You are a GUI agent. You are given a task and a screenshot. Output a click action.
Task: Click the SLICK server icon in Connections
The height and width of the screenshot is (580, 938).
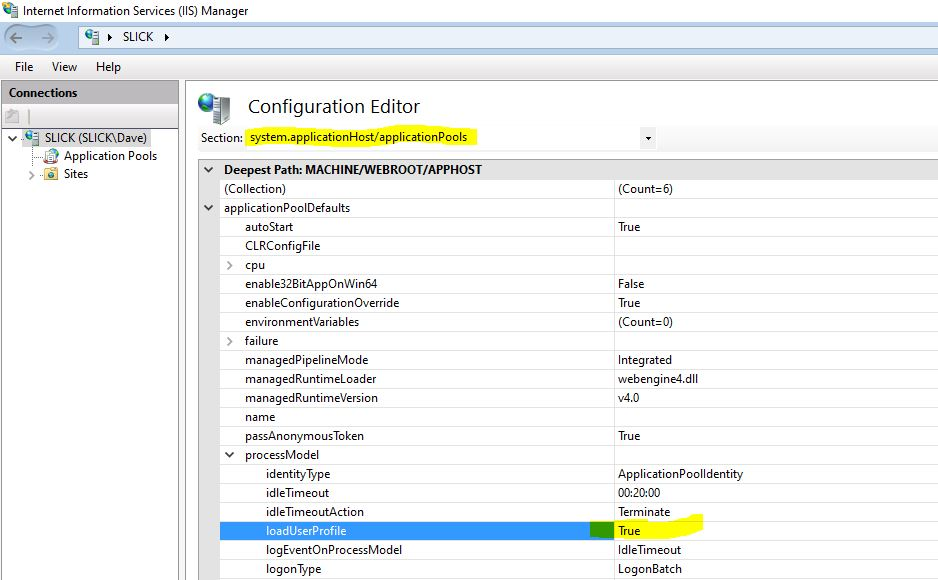tap(32, 137)
